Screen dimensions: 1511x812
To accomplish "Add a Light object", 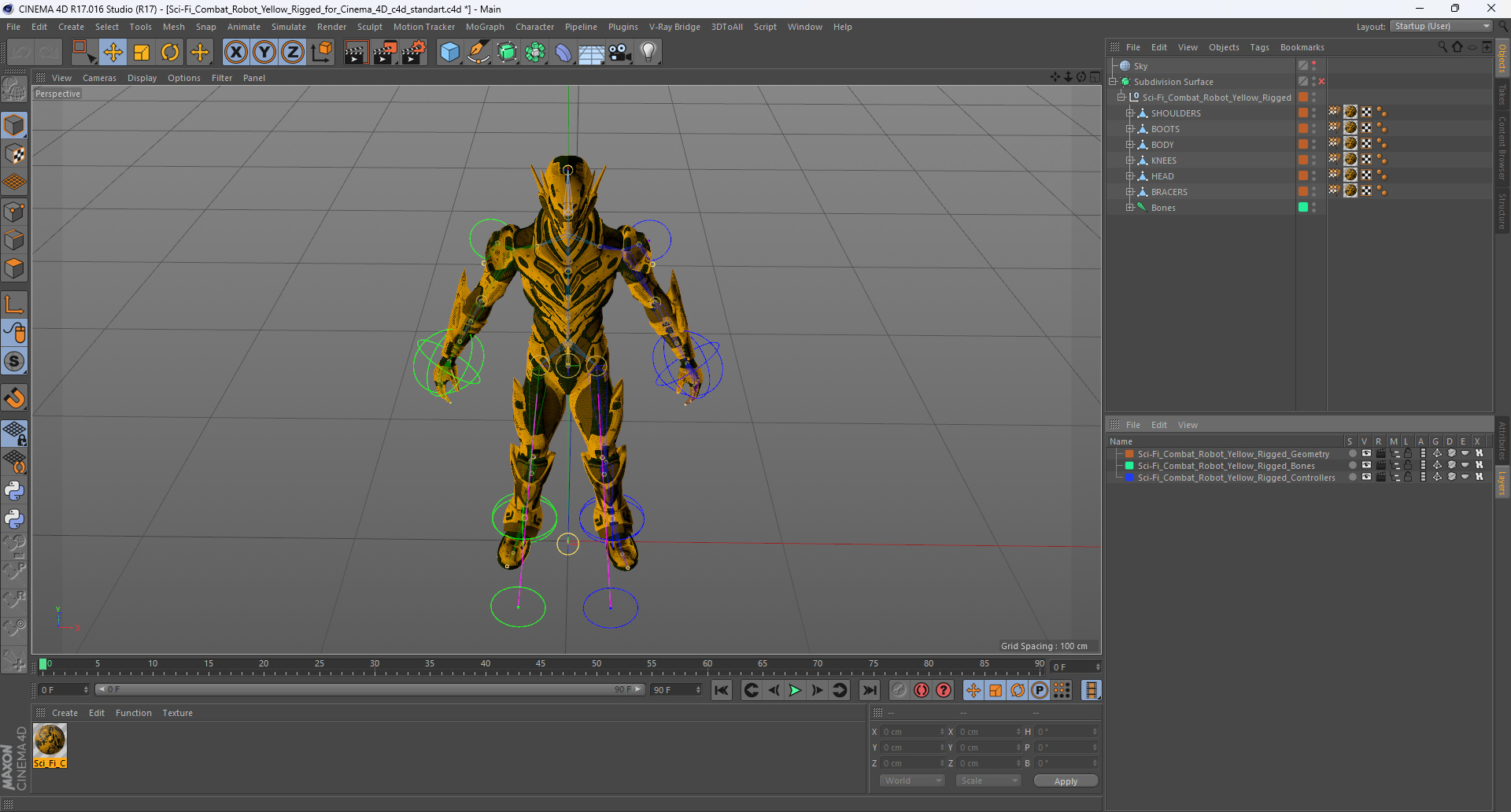I will [x=648, y=52].
